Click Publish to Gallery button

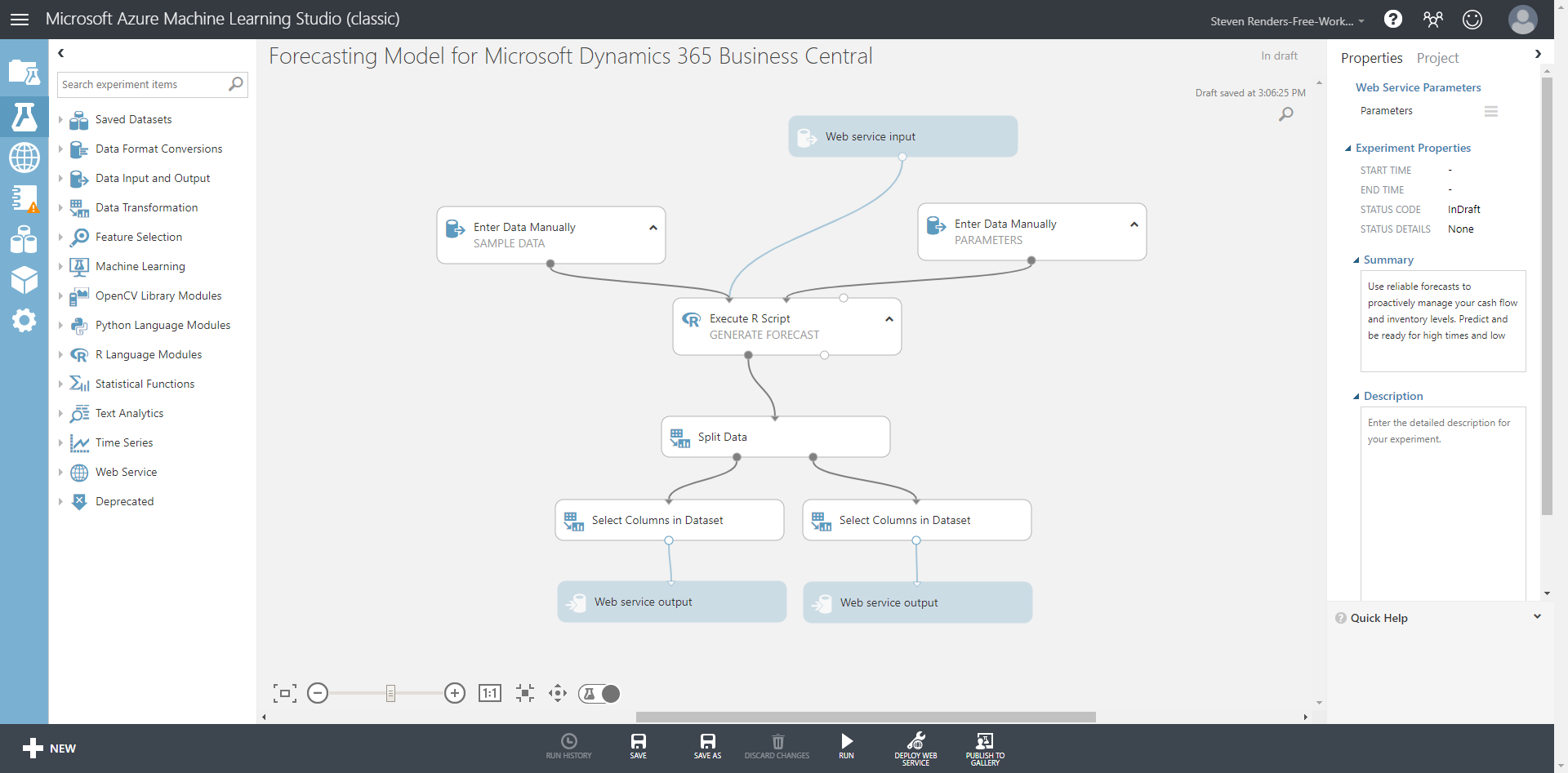point(985,748)
